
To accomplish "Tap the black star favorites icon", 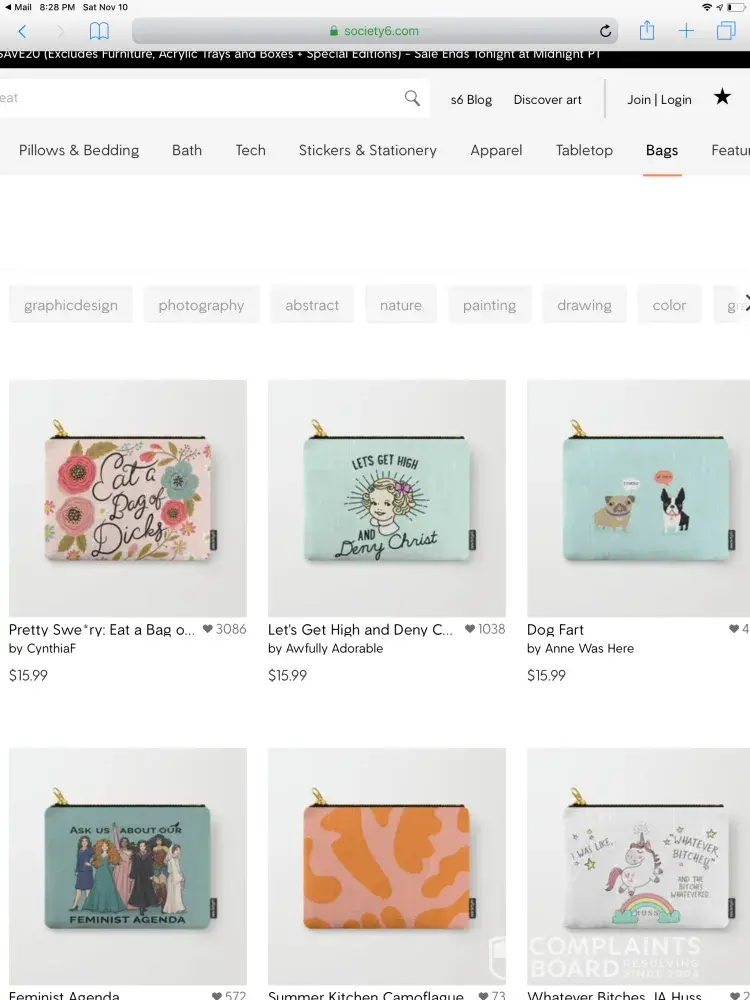I will 722,97.
